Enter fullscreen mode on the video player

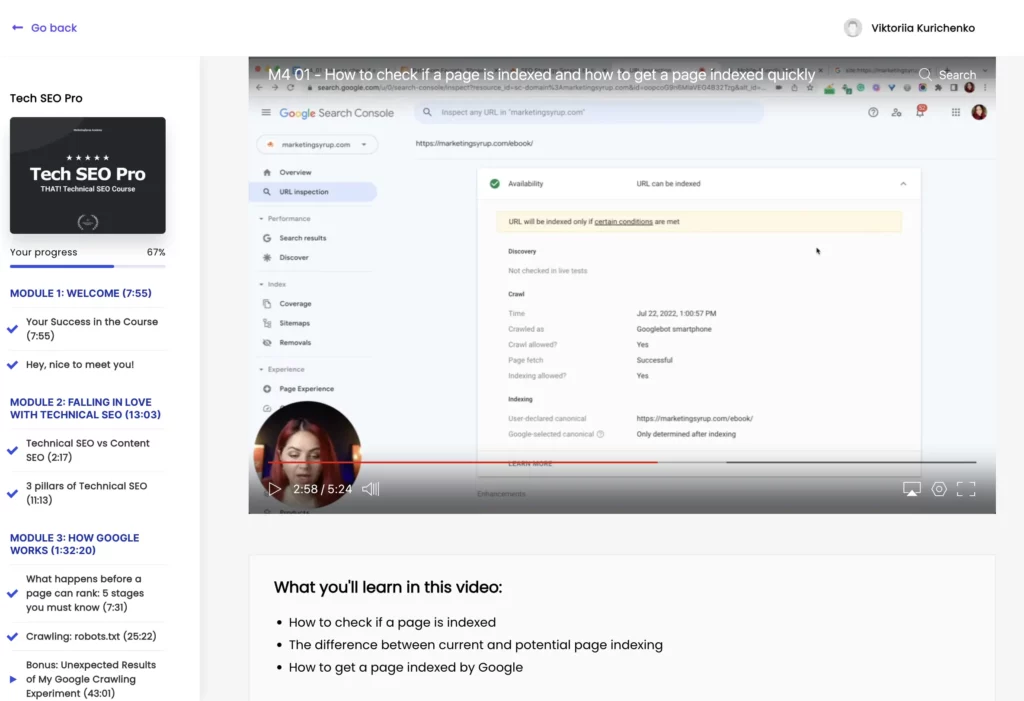pyautogui.click(x=965, y=489)
